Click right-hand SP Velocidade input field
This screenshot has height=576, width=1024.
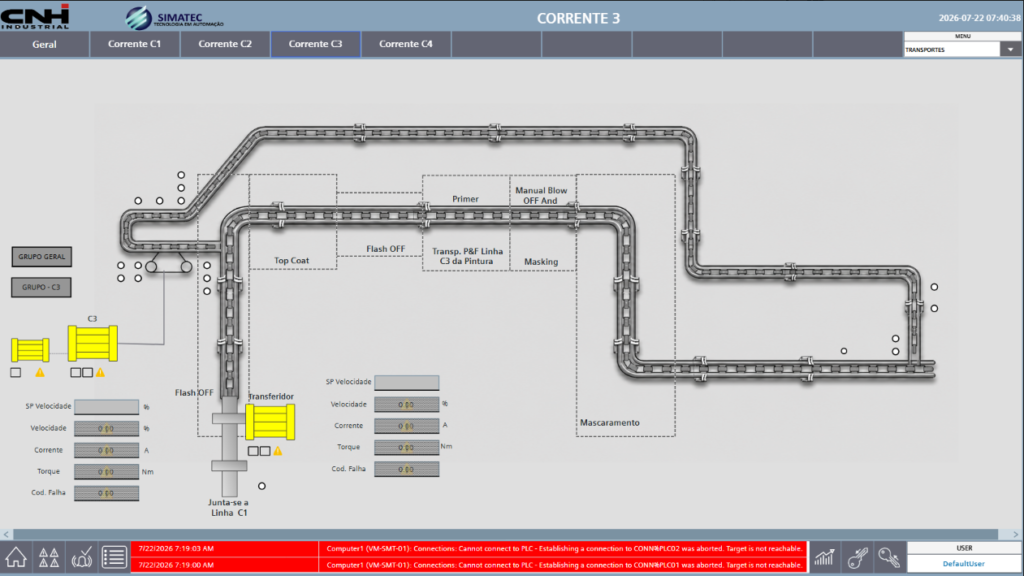(x=406, y=382)
